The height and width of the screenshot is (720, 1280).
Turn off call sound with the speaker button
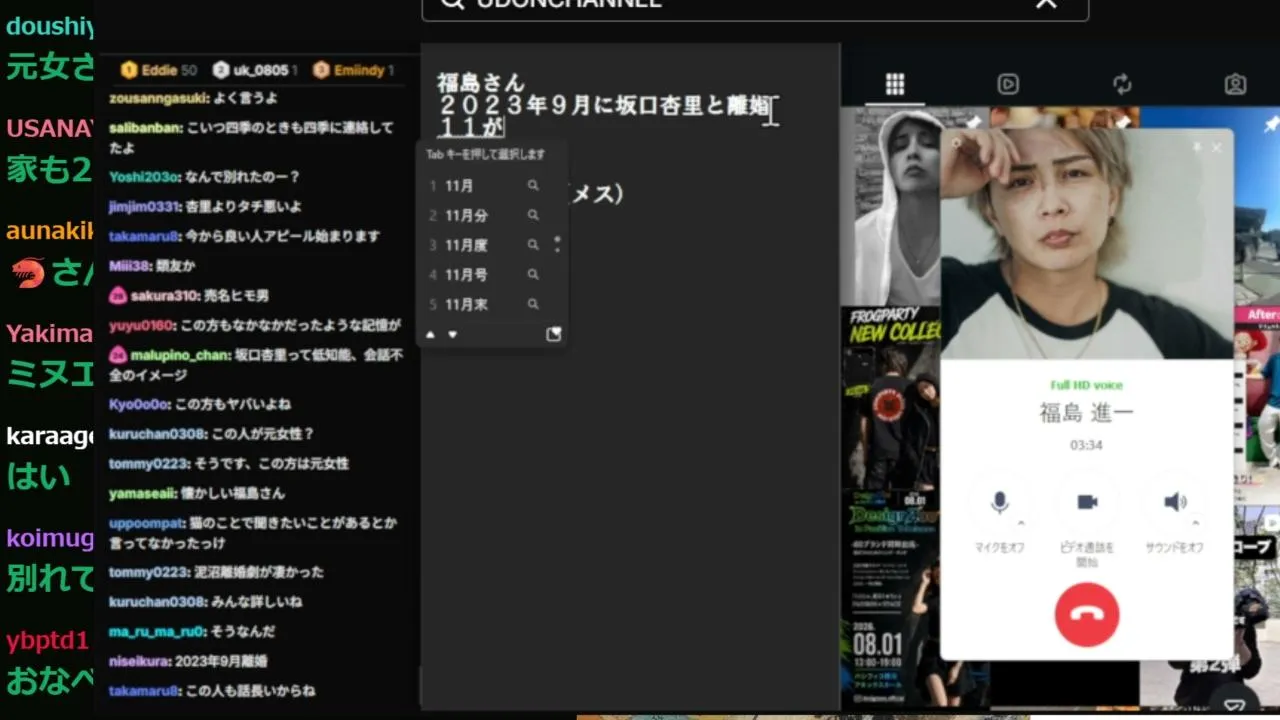pos(1175,503)
